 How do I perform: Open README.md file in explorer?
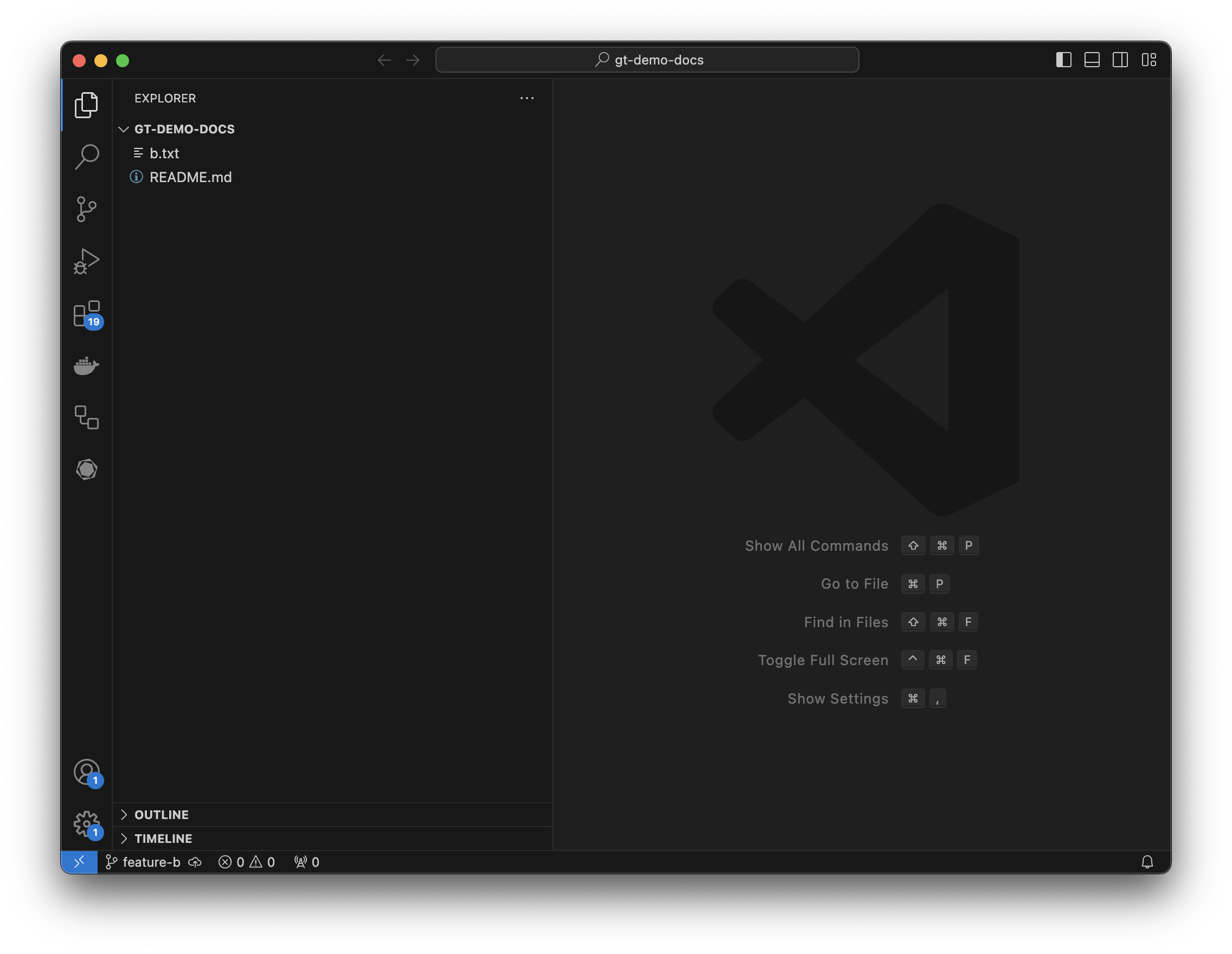pos(190,177)
